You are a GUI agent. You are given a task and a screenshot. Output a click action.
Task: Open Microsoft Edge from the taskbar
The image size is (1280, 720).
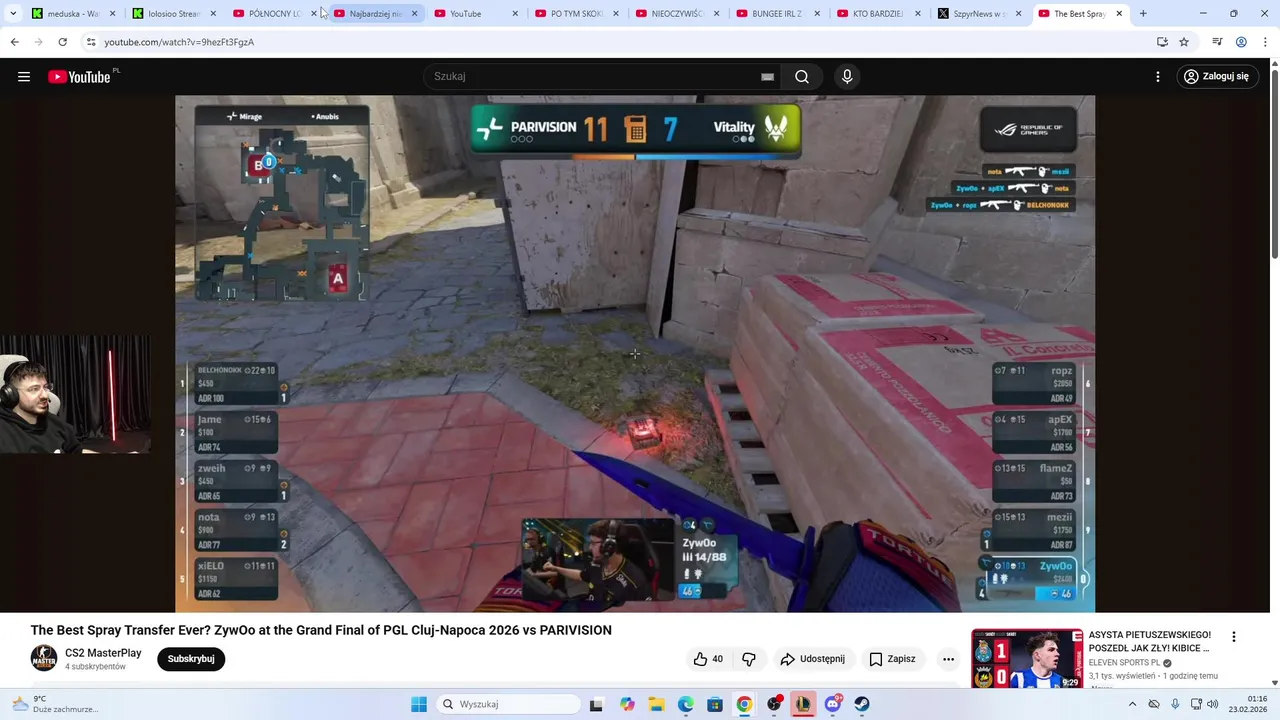[x=686, y=704]
